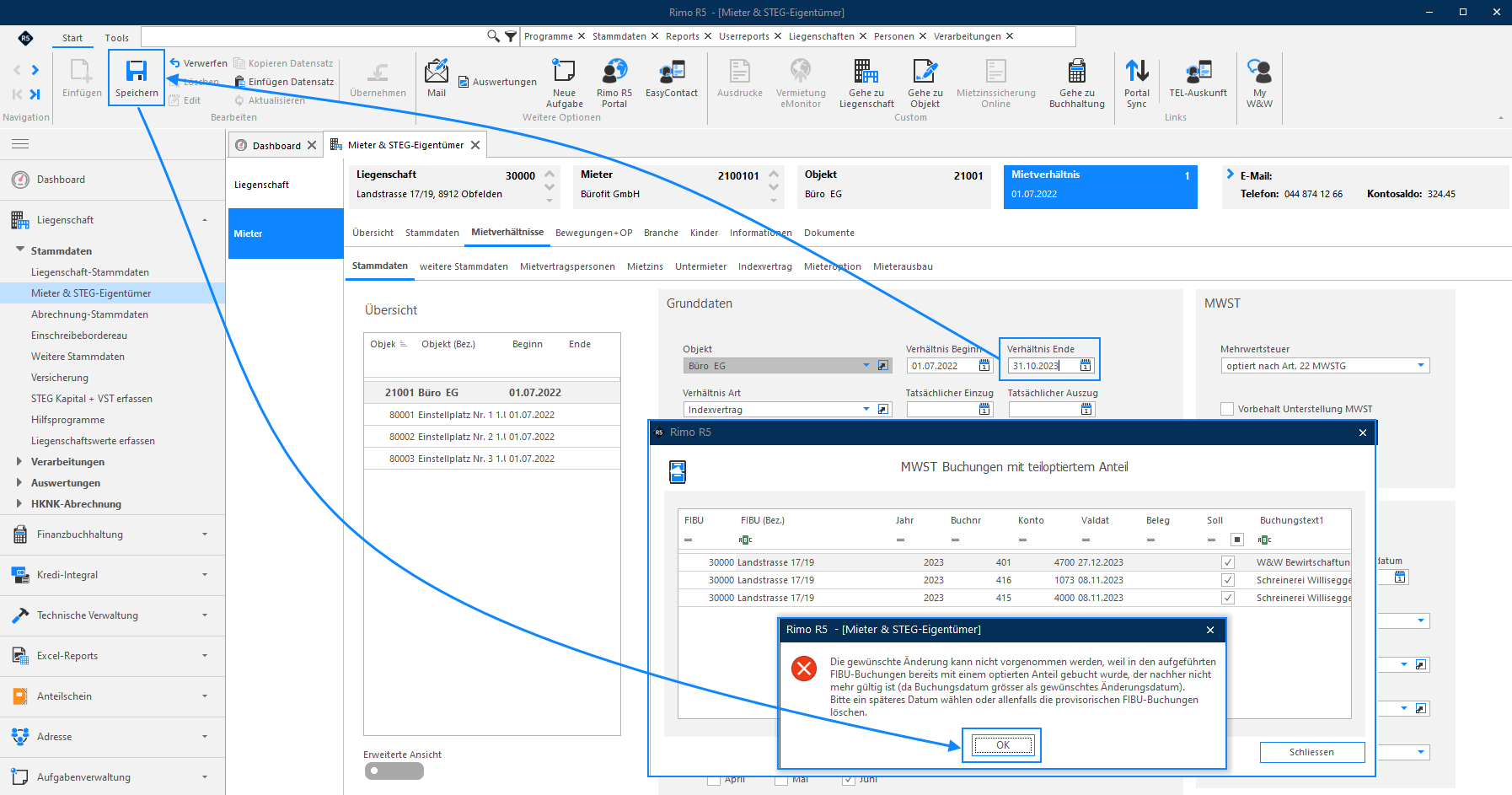Click the Speichern save icon
1512x795 pixels.
tap(137, 71)
